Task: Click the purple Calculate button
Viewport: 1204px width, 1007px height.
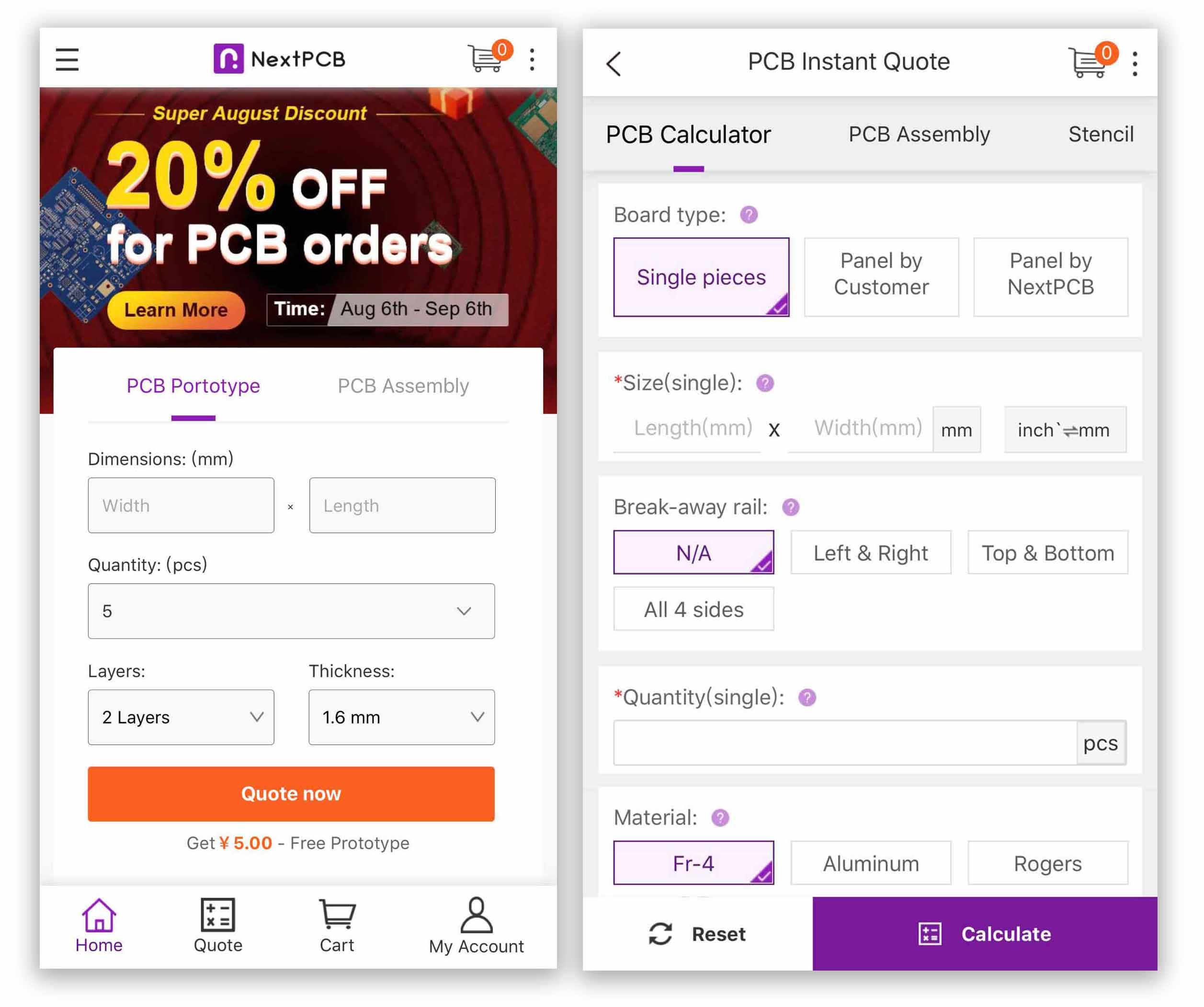Action: [984, 934]
